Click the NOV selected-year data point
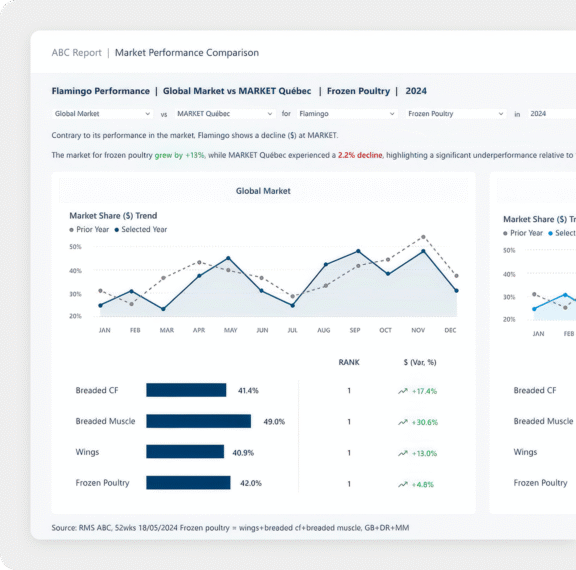 (424, 251)
